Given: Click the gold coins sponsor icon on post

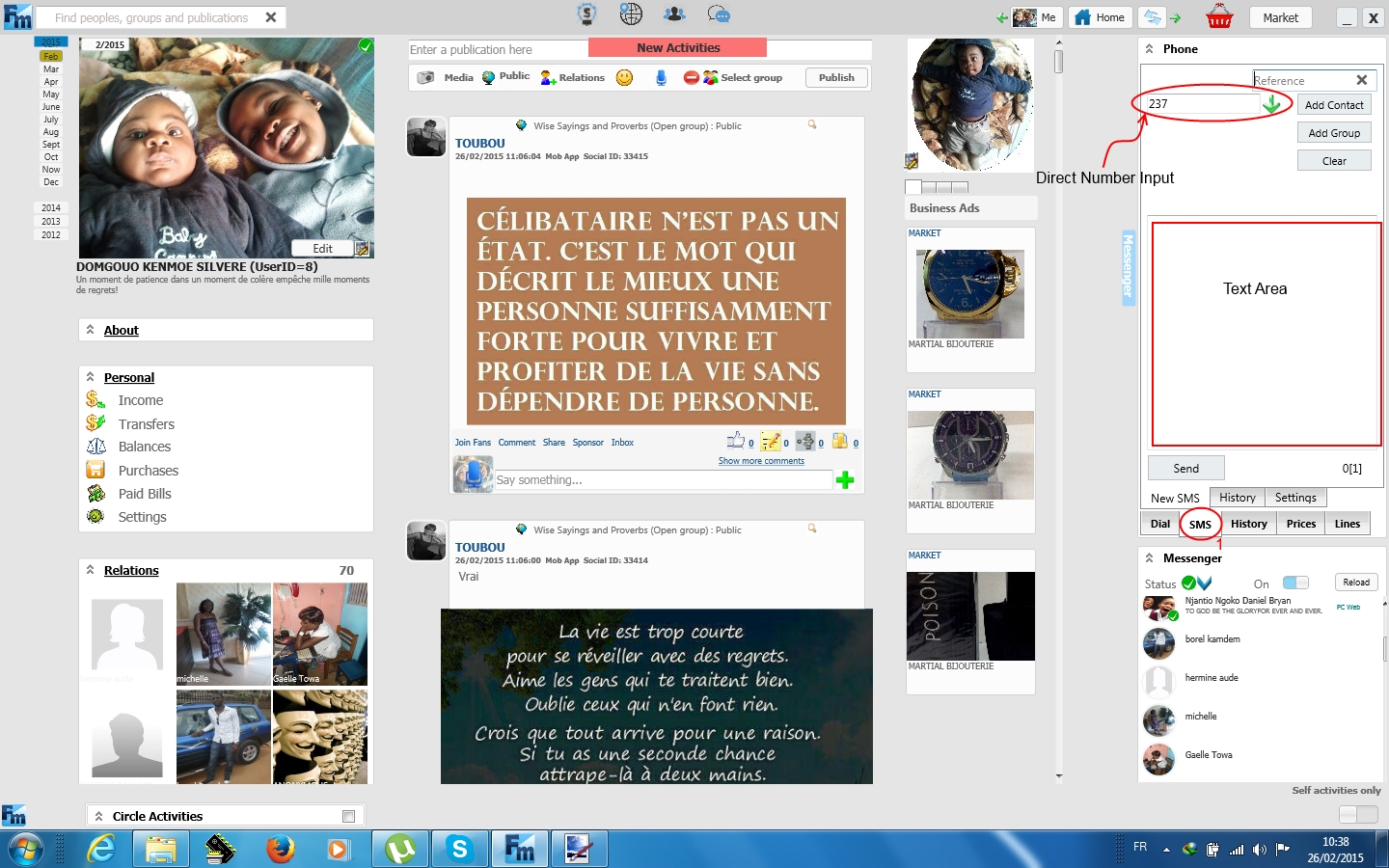Looking at the screenshot, I should [840, 441].
